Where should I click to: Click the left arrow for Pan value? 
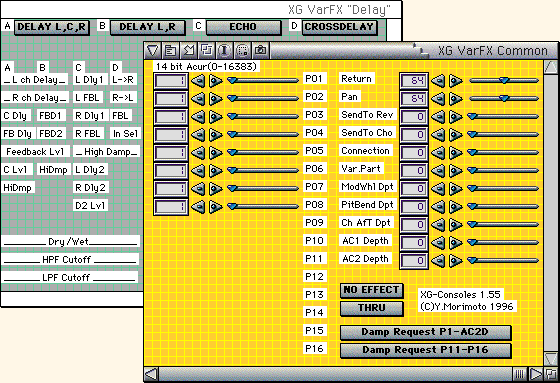(438, 99)
